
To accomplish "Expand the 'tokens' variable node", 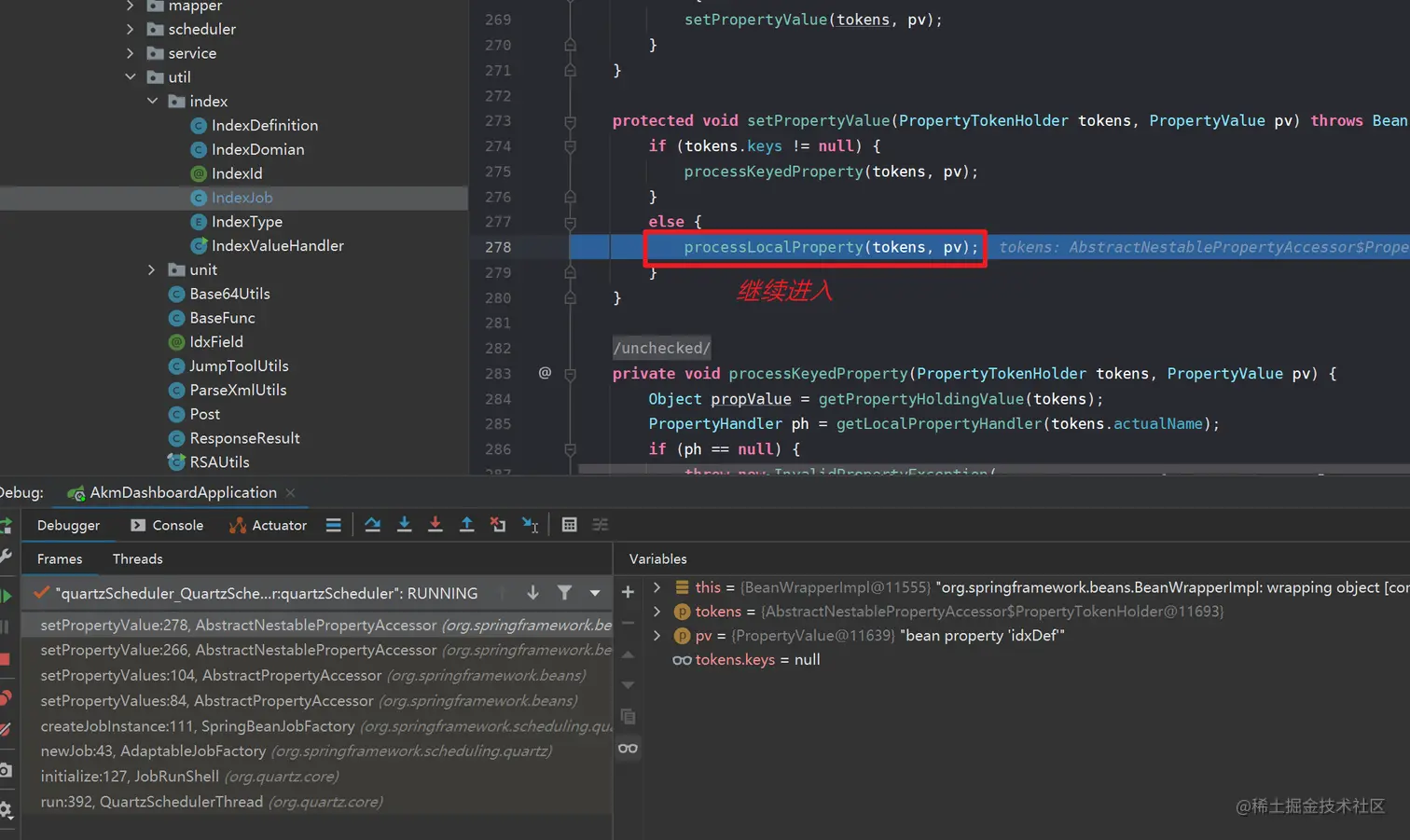I will [x=657, y=612].
